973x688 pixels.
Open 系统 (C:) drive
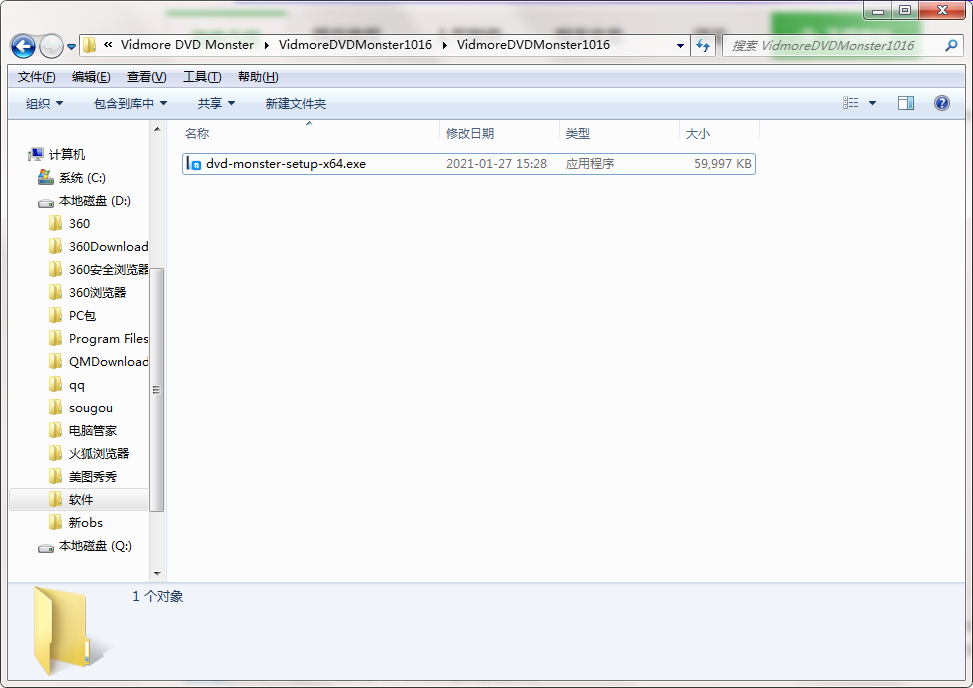pyautogui.click(x=82, y=178)
